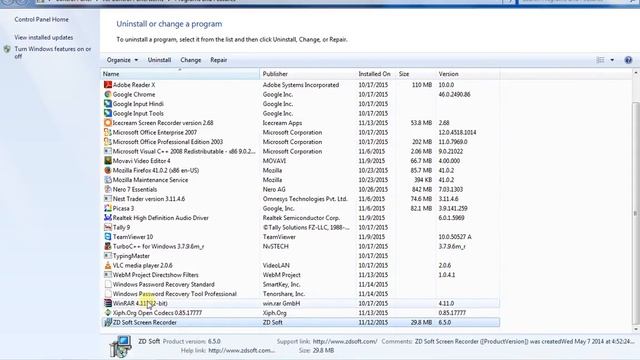Click Uninstall in the toolbar
Image resolution: width=640 pixels, height=360 pixels.
[159, 60]
